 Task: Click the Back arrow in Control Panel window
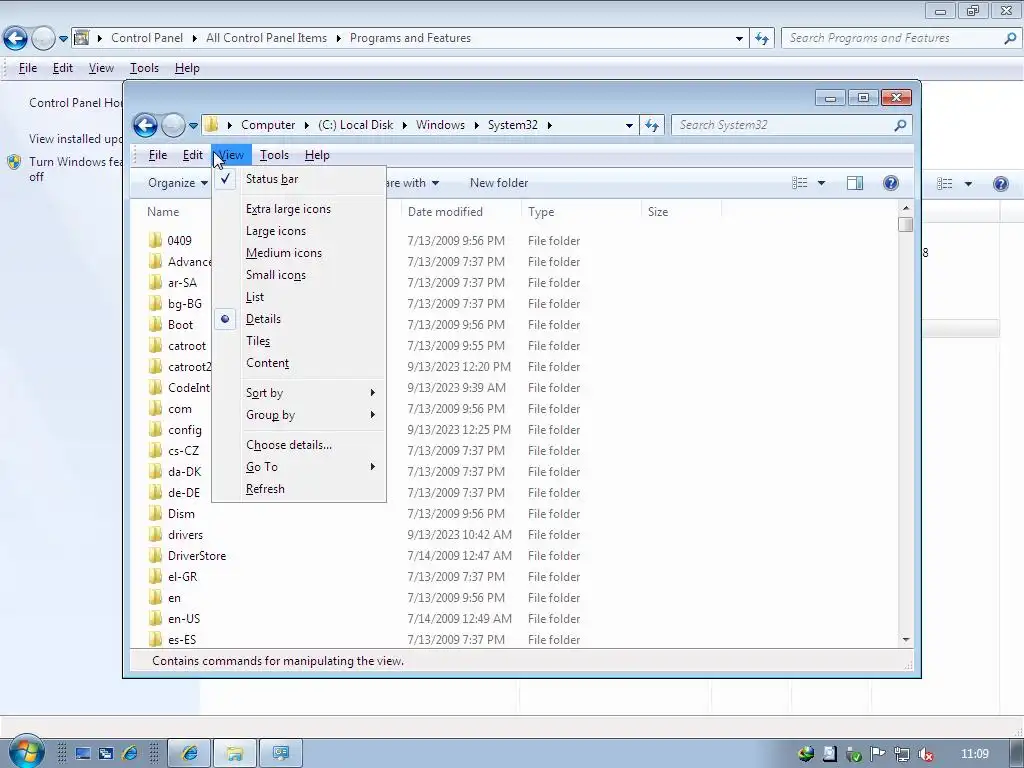pos(16,38)
